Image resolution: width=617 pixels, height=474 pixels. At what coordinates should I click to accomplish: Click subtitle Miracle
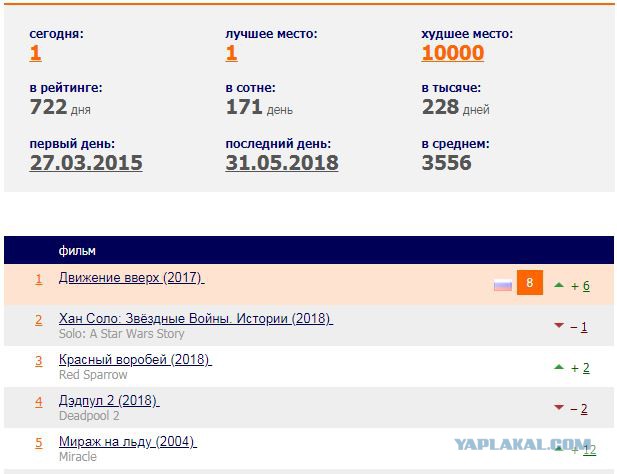pyautogui.click(x=78, y=457)
